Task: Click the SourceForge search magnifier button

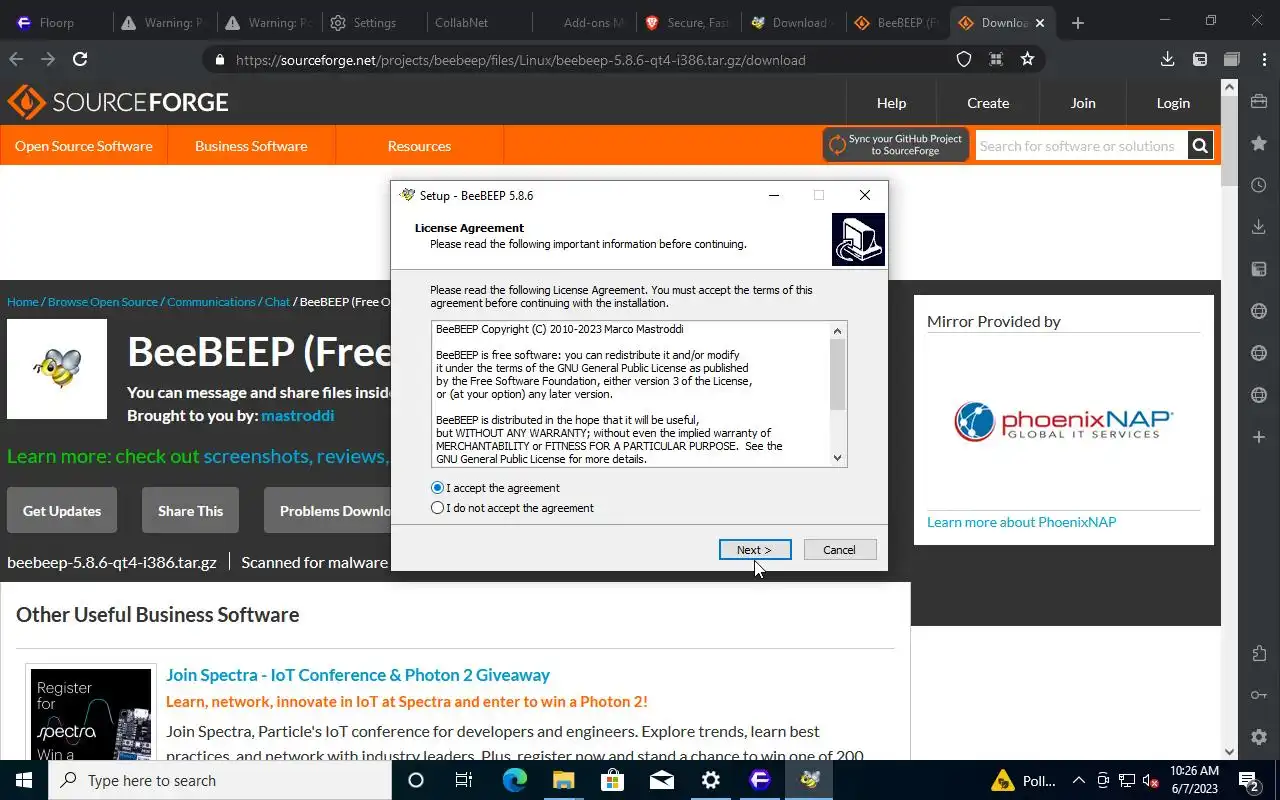Action: coord(1200,146)
